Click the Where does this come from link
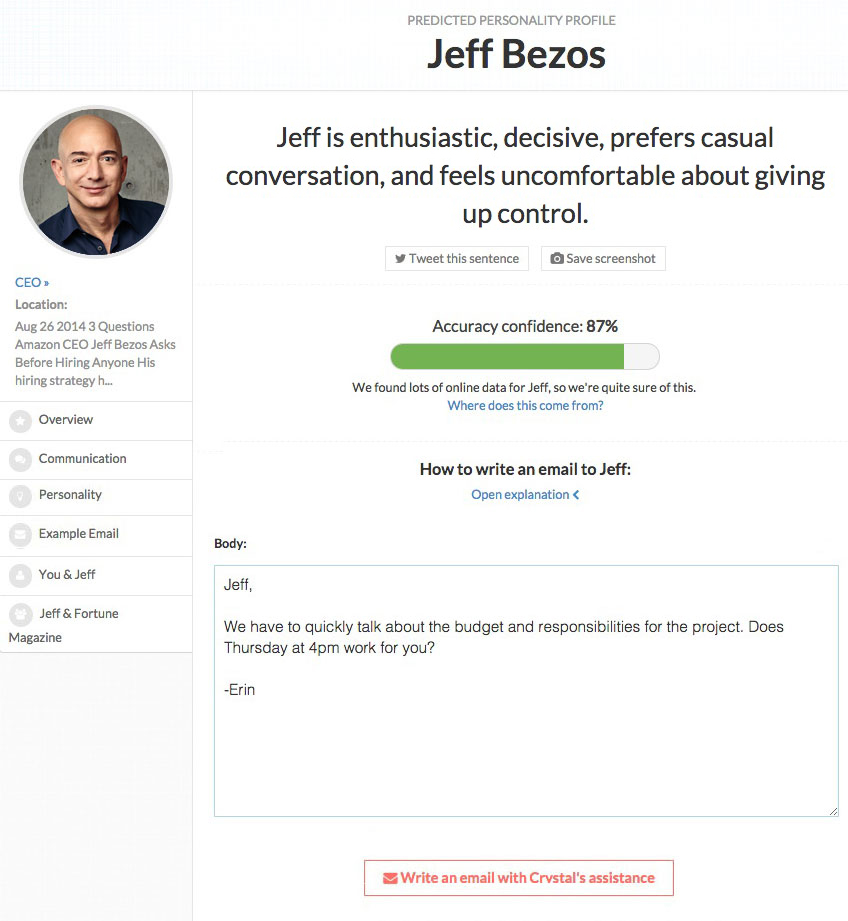The height and width of the screenshot is (921, 848). pyautogui.click(x=525, y=405)
